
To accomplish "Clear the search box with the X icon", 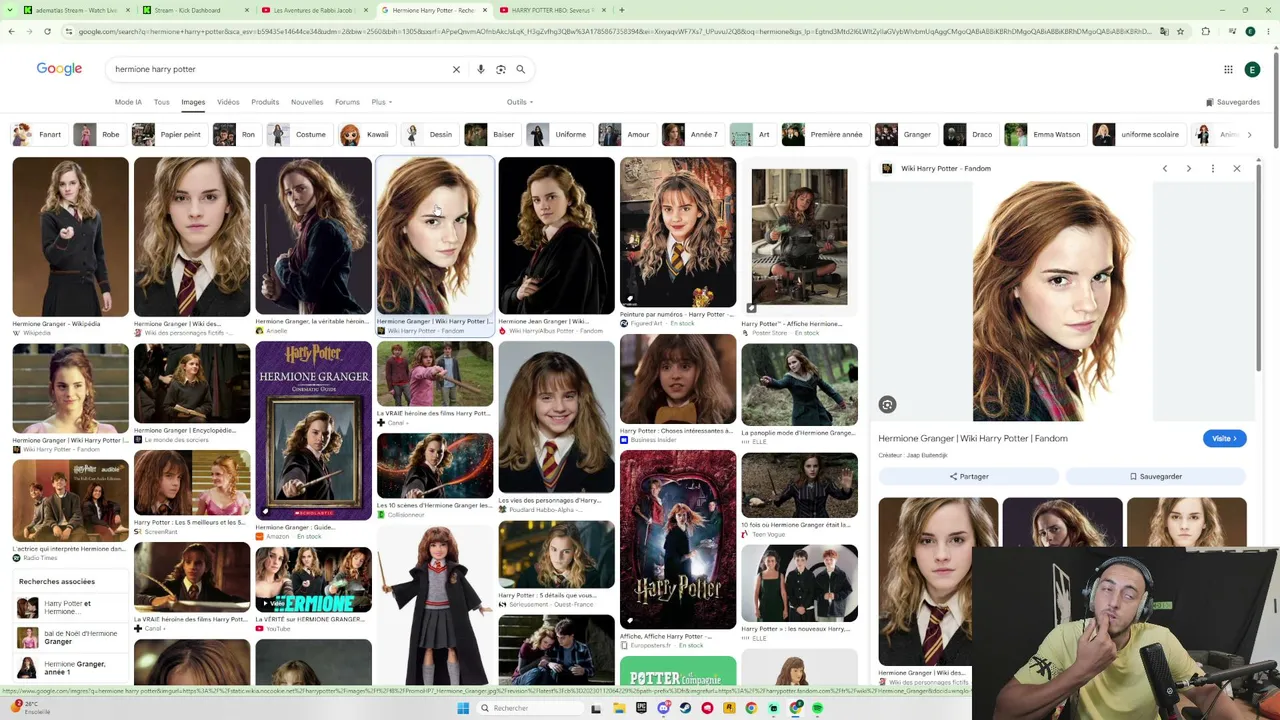I will click(456, 69).
